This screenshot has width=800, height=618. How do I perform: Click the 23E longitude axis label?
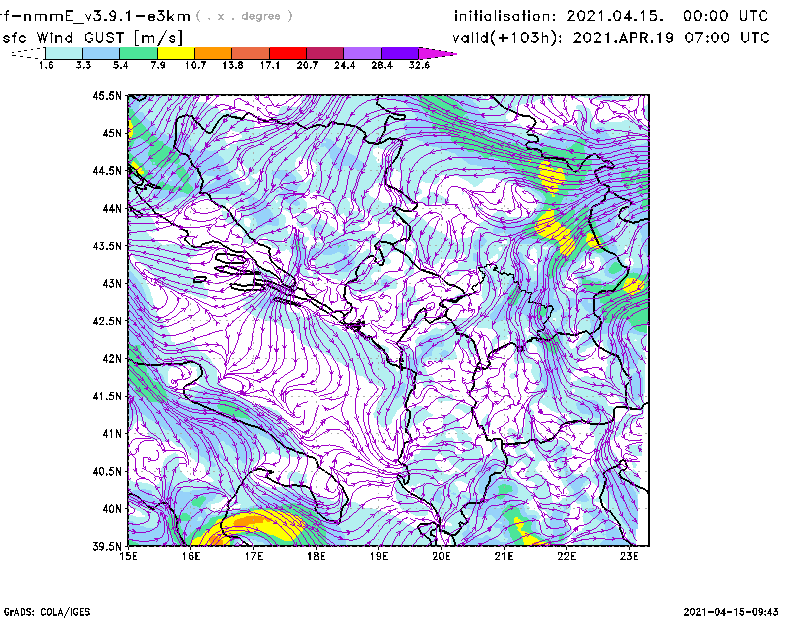tap(630, 556)
